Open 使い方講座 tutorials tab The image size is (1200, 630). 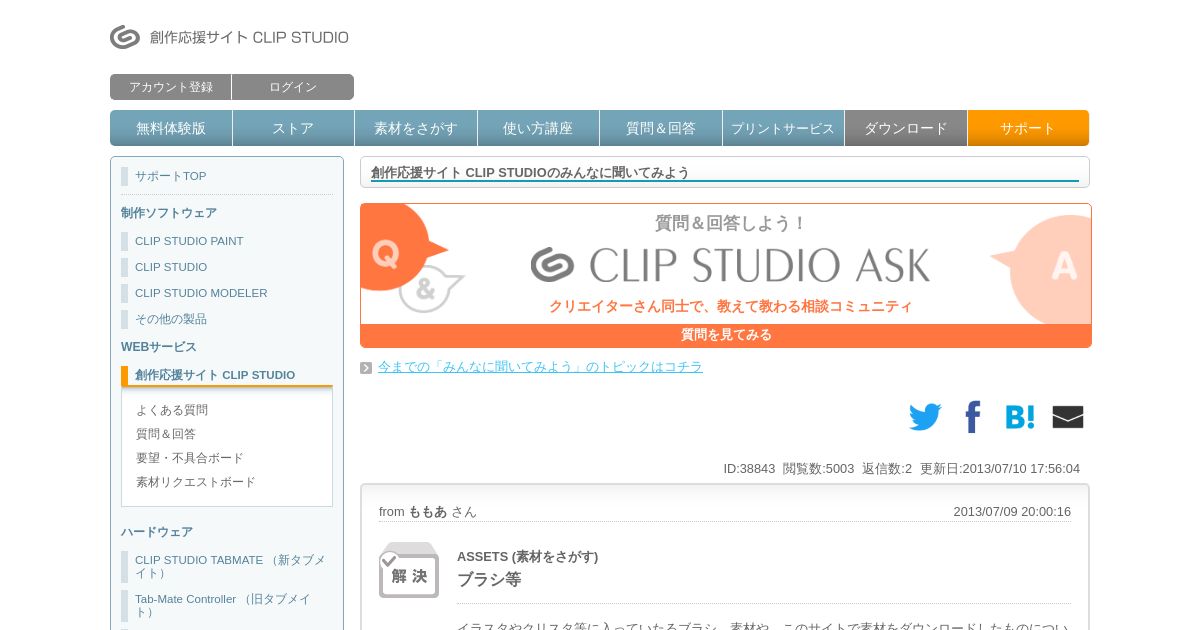coord(538,128)
